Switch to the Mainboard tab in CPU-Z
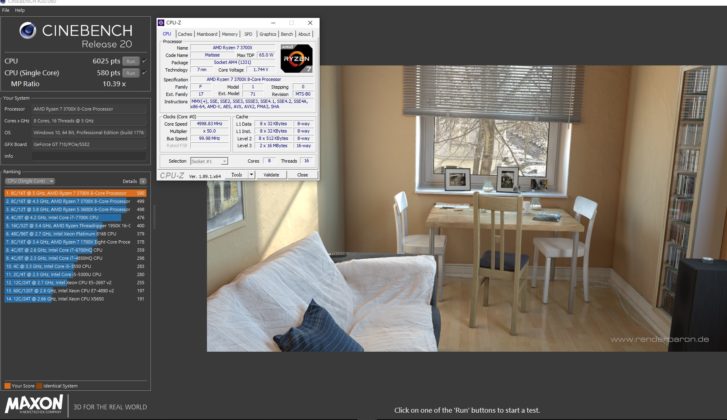The width and height of the screenshot is (727, 420). point(207,34)
